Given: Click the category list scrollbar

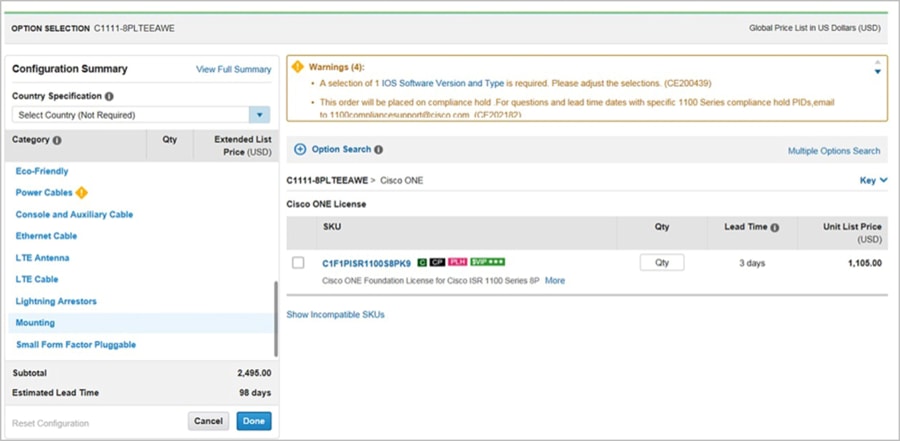Looking at the screenshot, I should (x=276, y=319).
